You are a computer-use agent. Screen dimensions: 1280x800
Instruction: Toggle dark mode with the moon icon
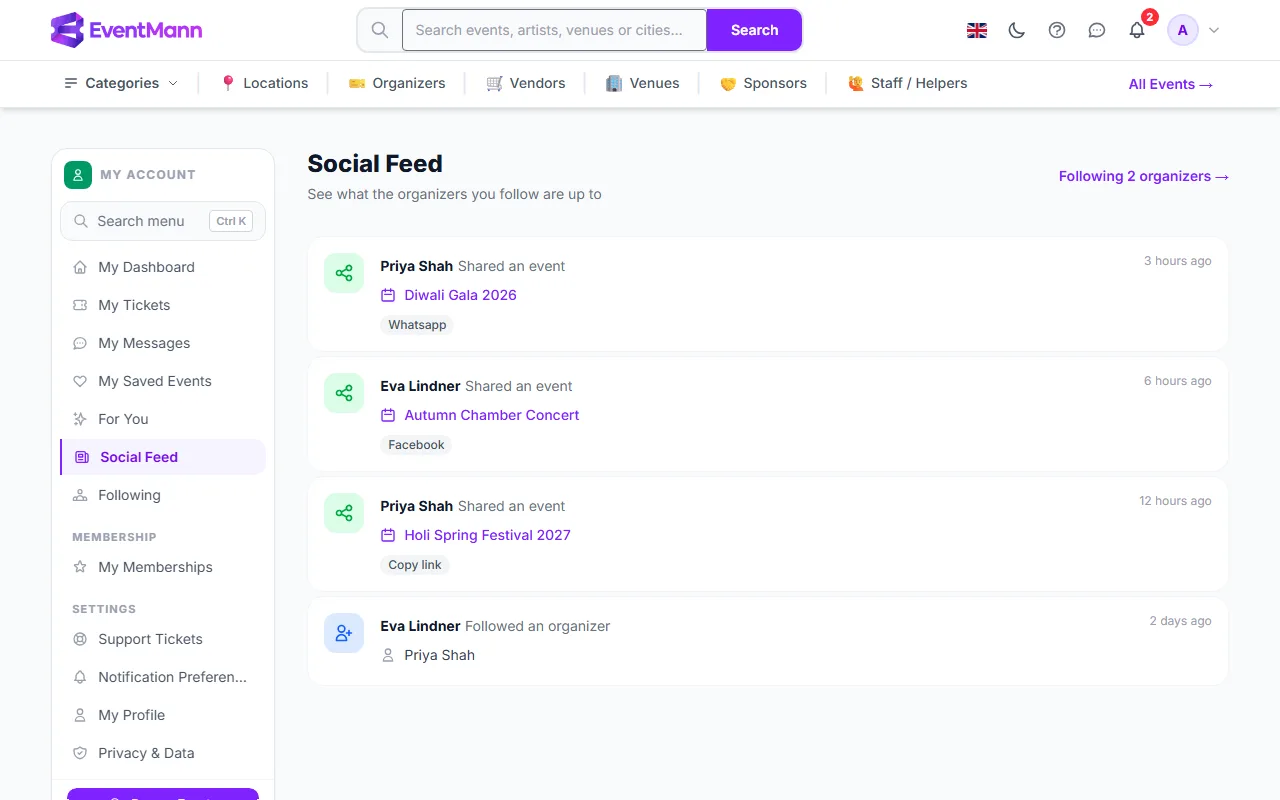click(1017, 30)
